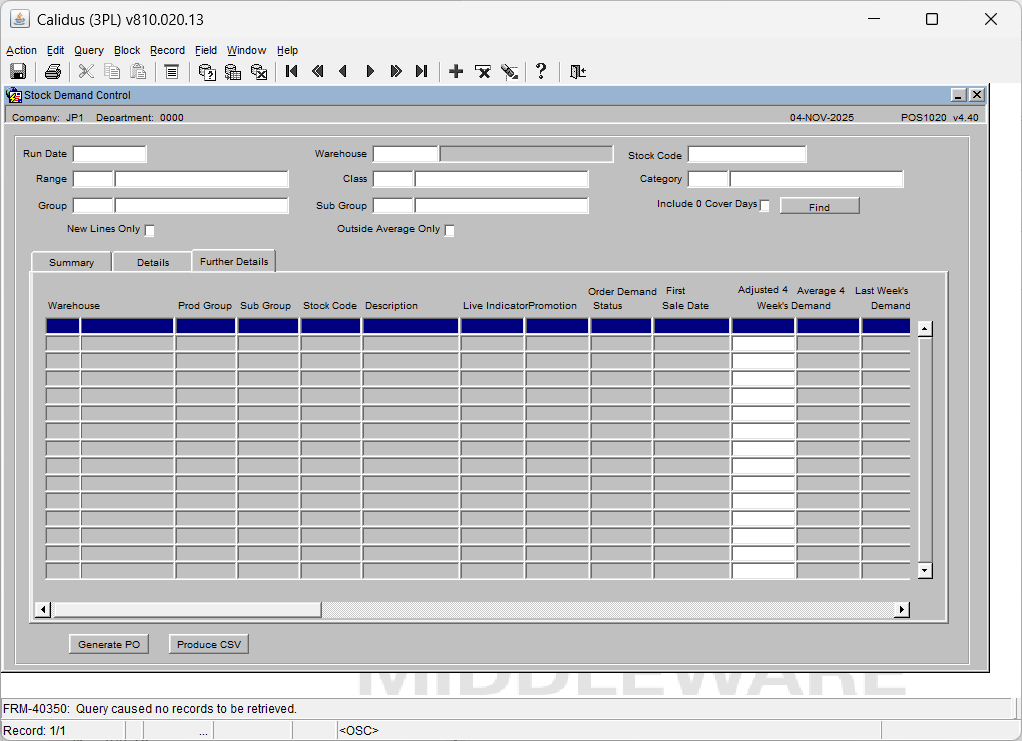Image resolution: width=1022 pixels, height=741 pixels.
Task: Jump to first record with toolbar arrow
Action: (291, 71)
